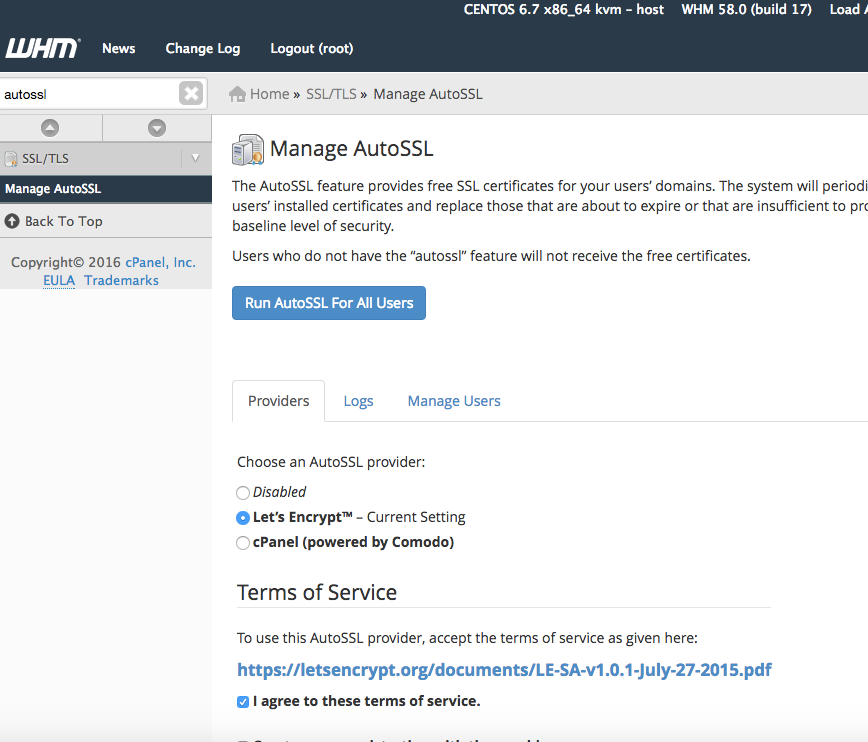
Task: Expand all sidebar menus with down arrow
Action: [x=157, y=128]
